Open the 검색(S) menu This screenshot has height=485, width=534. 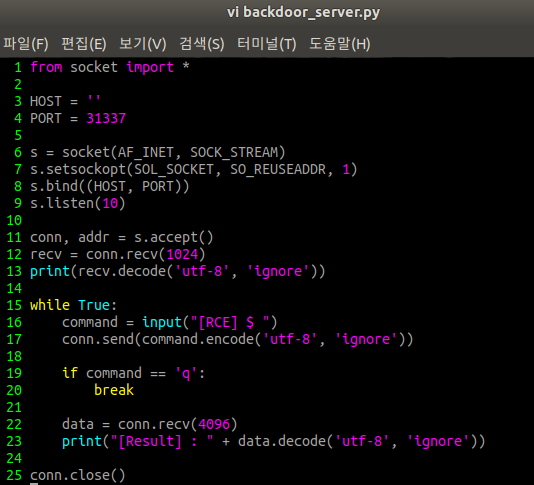(x=202, y=44)
